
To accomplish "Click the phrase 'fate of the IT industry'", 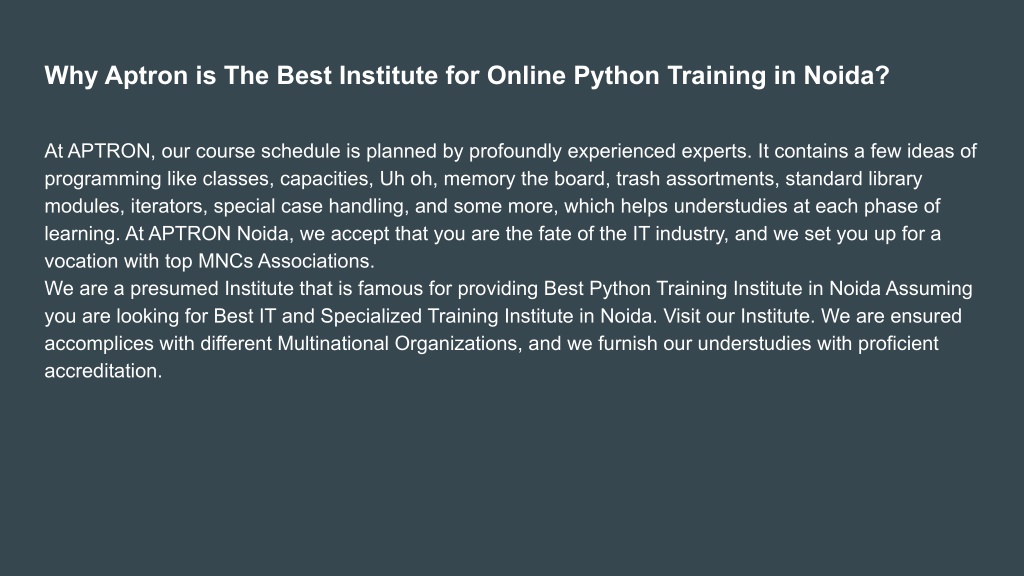I will click(x=633, y=234).
